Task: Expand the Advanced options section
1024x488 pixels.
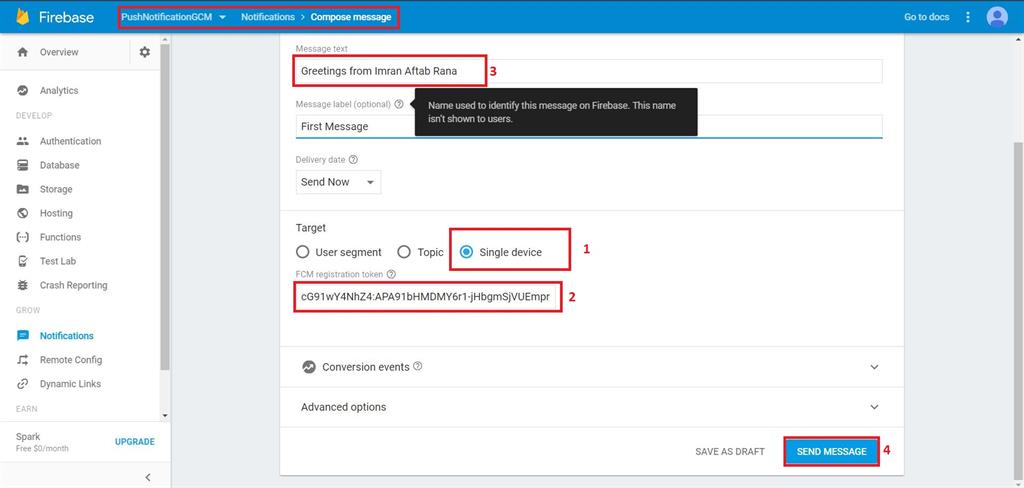Action: (x=874, y=407)
